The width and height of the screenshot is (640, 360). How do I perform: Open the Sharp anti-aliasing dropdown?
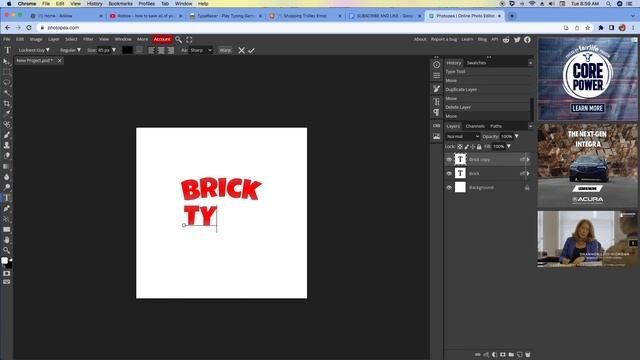[201, 50]
